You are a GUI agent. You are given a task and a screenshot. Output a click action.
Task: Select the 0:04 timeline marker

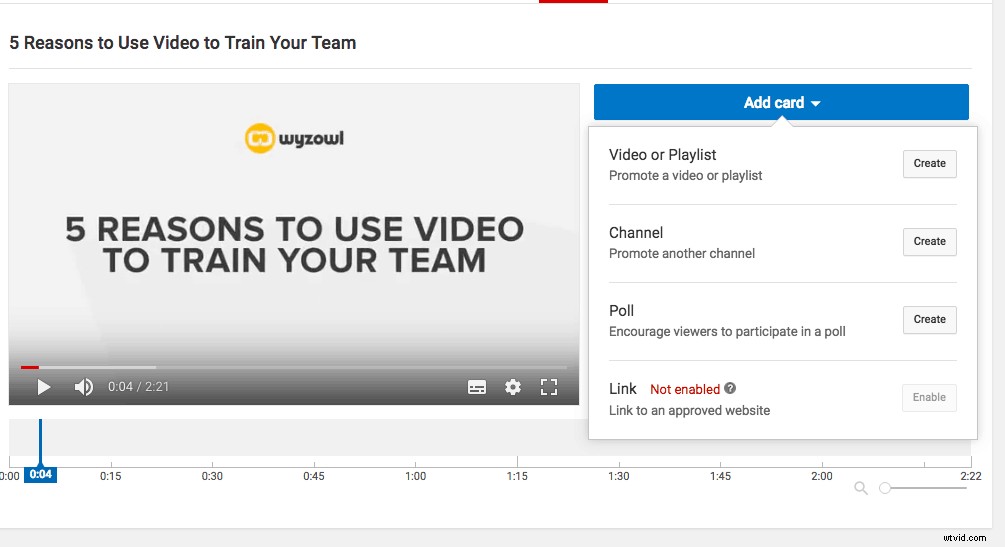[x=40, y=475]
